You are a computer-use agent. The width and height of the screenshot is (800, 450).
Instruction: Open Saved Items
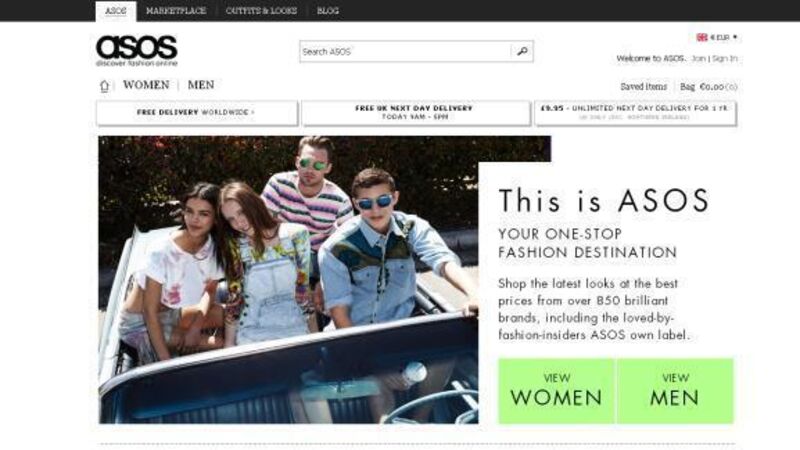[643, 87]
